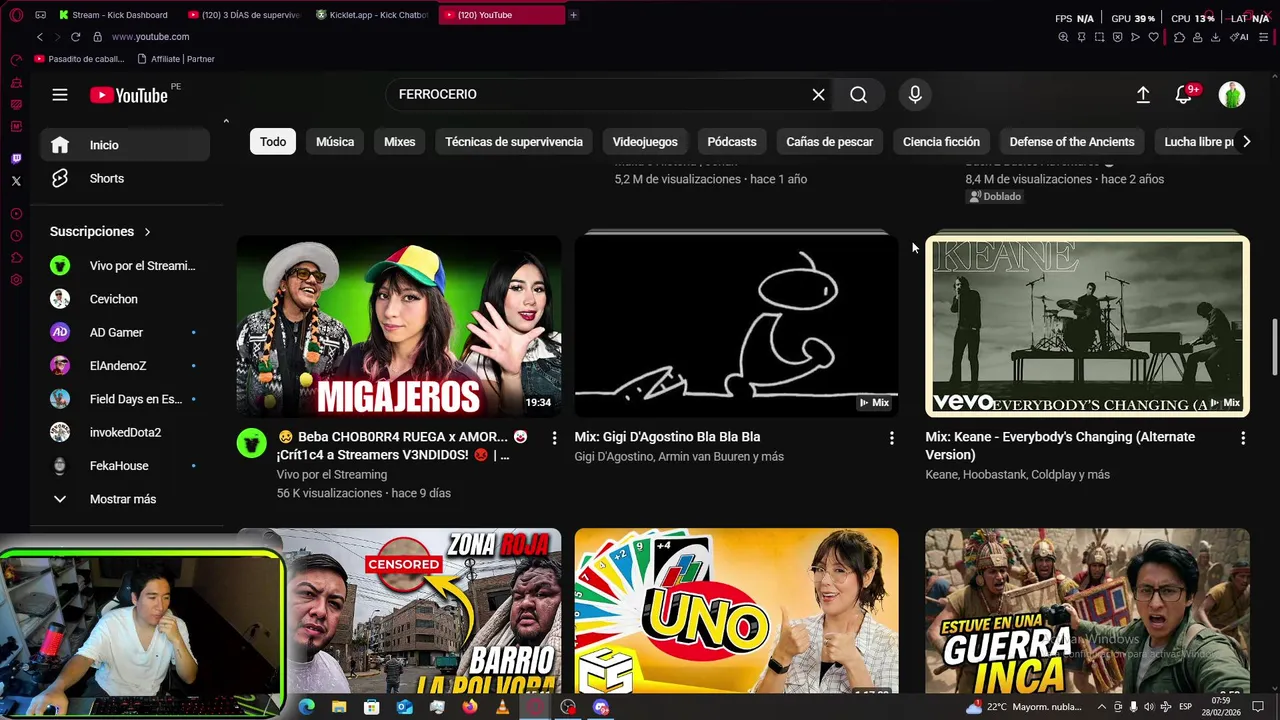This screenshot has width=1280, height=720.
Task: Open browser downloads icon
Action: coord(1215,37)
